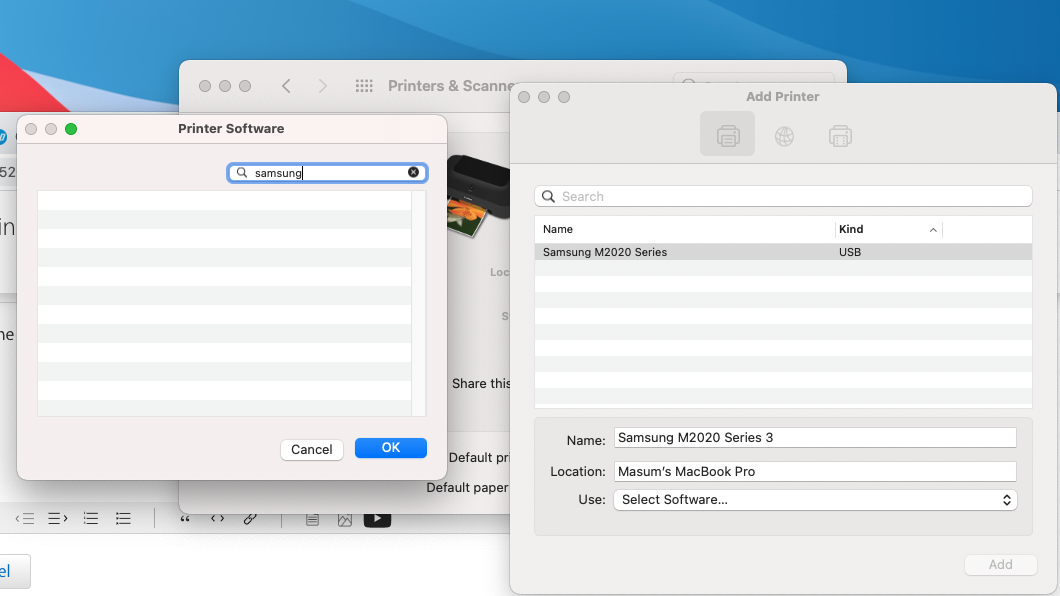Open the Windows printer tab in Add Printer
The width and height of the screenshot is (1060, 596).
pyautogui.click(x=840, y=136)
